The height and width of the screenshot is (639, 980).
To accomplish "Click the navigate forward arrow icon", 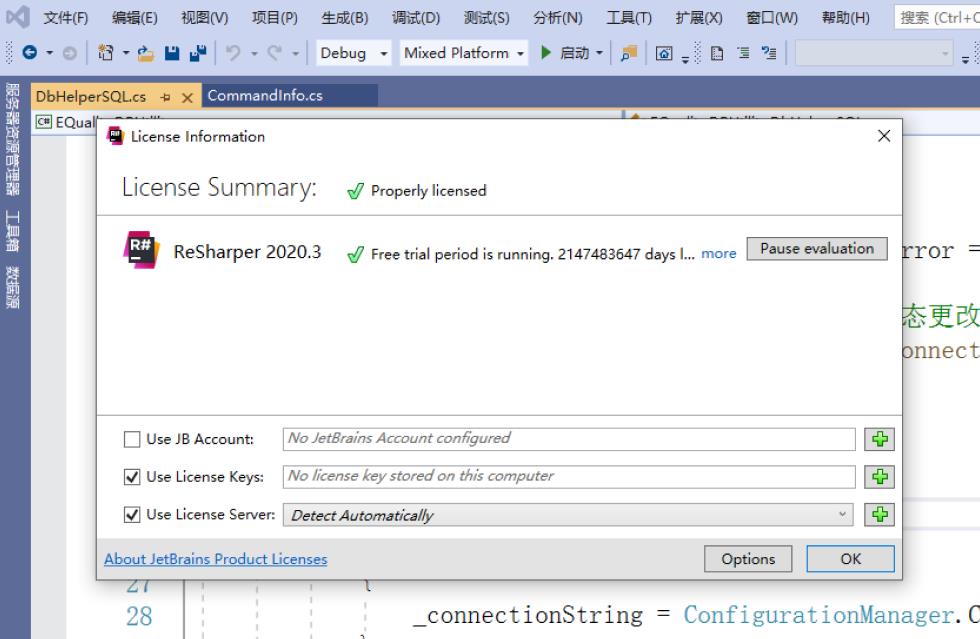I will [x=70, y=53].
